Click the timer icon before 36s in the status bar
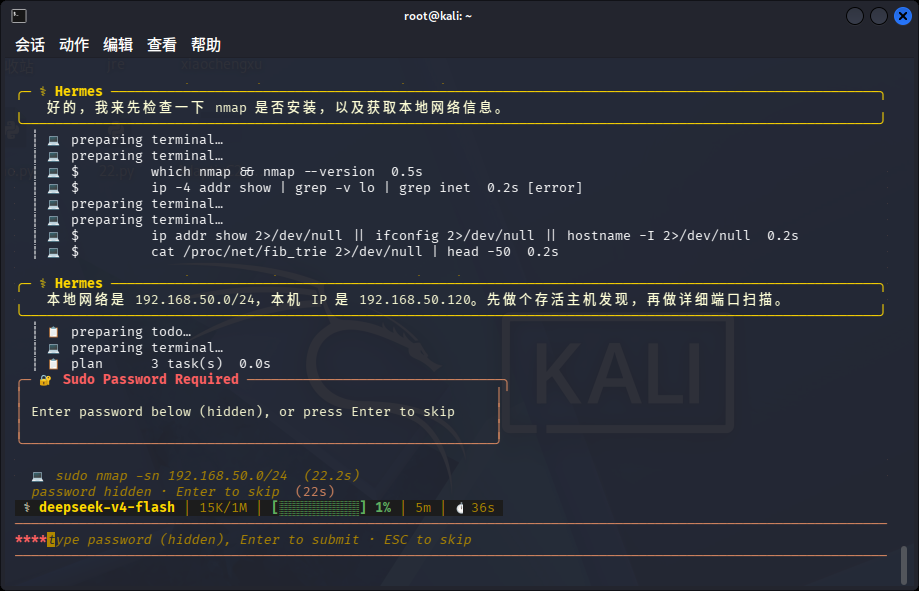Image resolution: width=919 pixels, height=591 pixels. [x=460, y=508]
